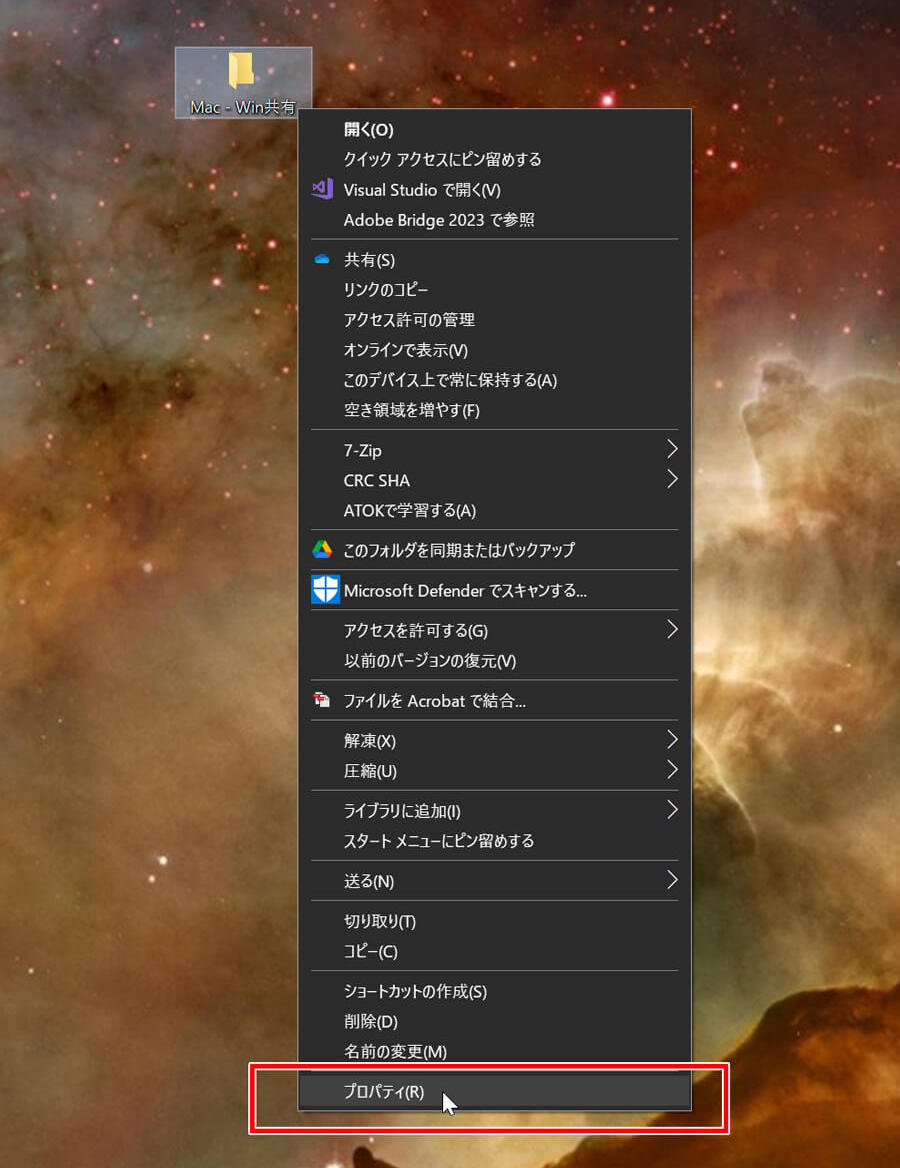Open アクセスを許可する(G) entry

coord(495,630)
